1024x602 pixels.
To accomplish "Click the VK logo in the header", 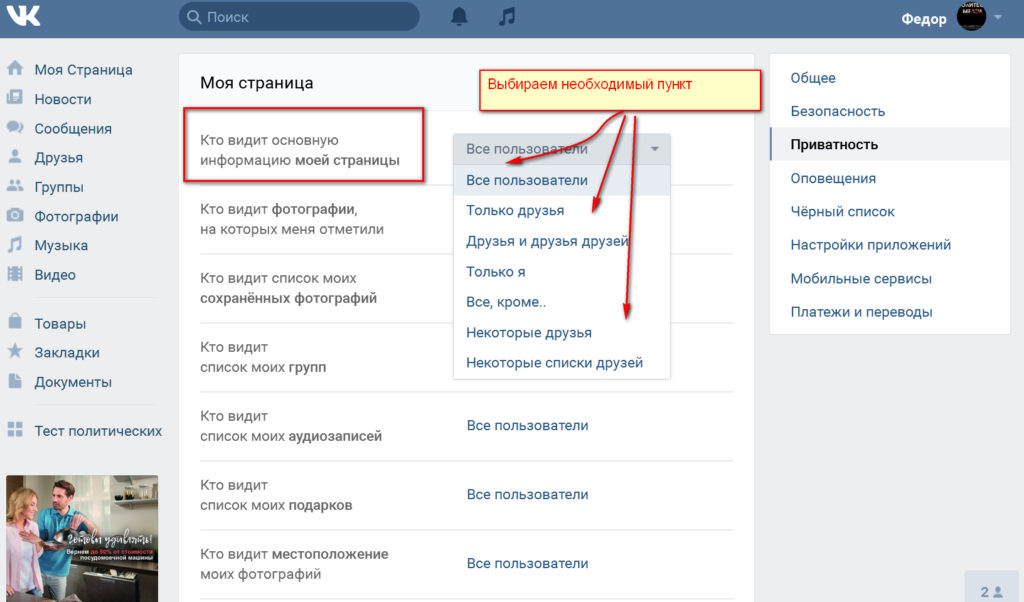I will (23, 16).
